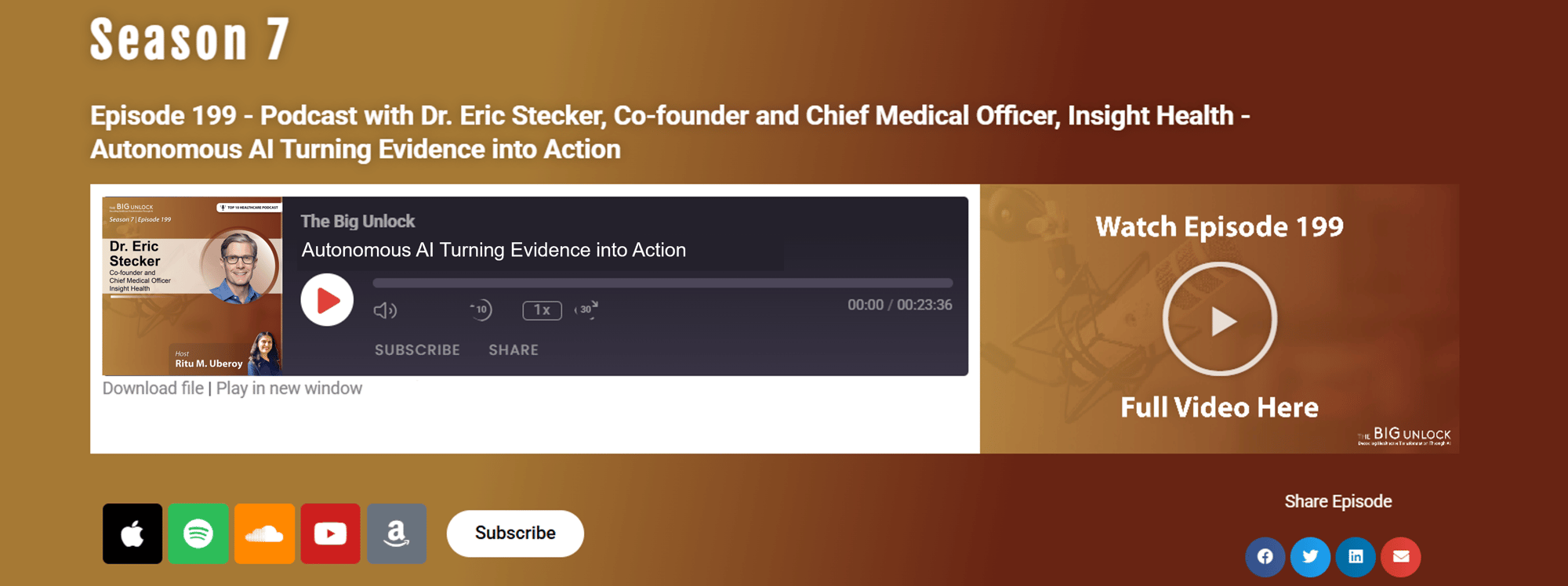Open the Apple Podcasts icon
This screenshot has width=1568, height=586.
coord(132,534)
